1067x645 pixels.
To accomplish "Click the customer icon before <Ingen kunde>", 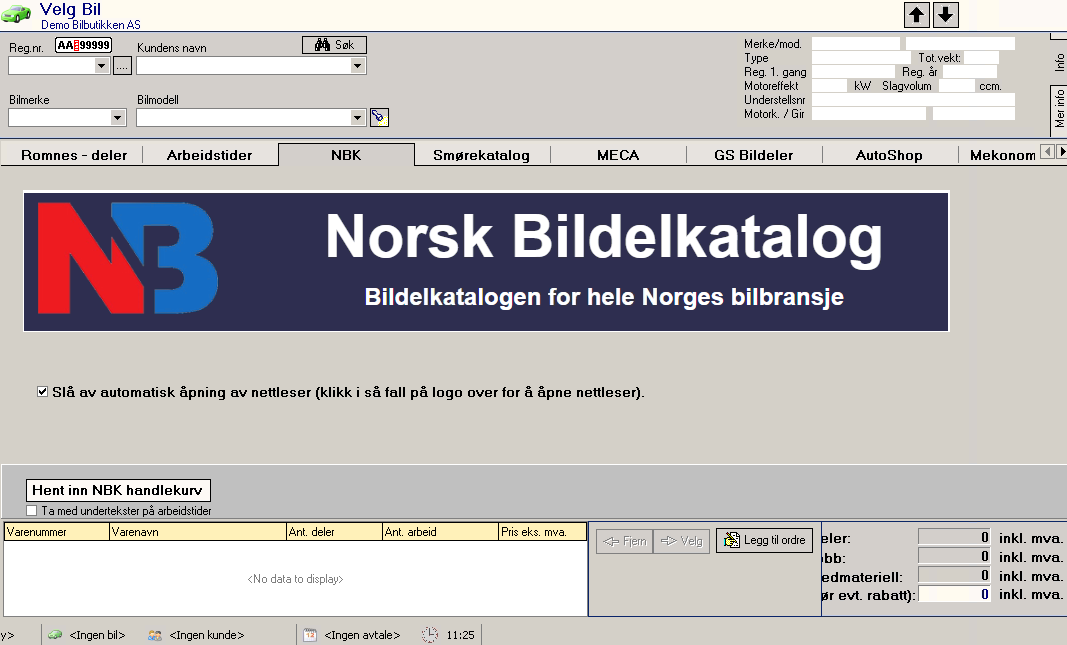I will [x=154, y=634].
